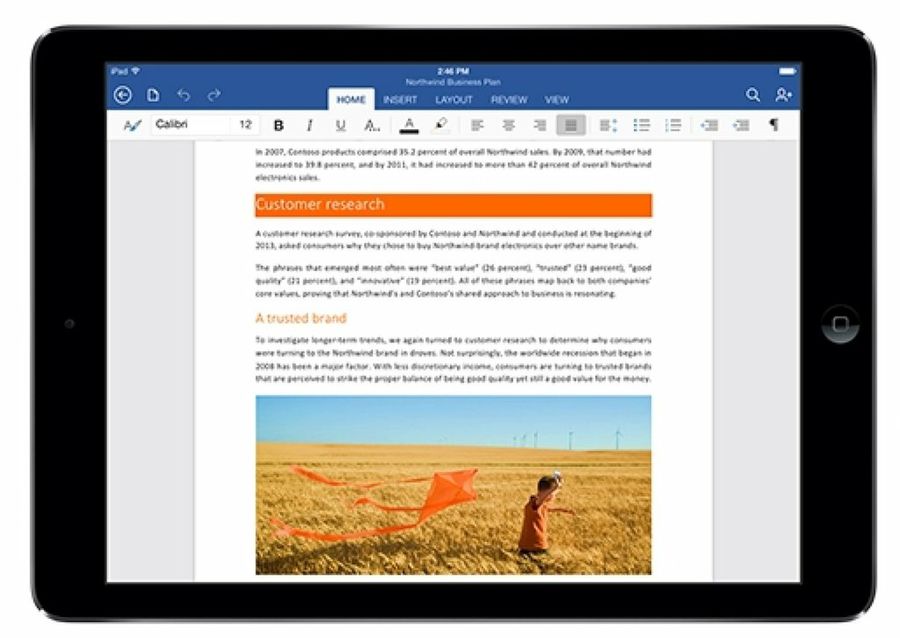The image size is (900, 638).
Task: Show paragraph marks with pilcrow icon
Action: coord(773,126)
